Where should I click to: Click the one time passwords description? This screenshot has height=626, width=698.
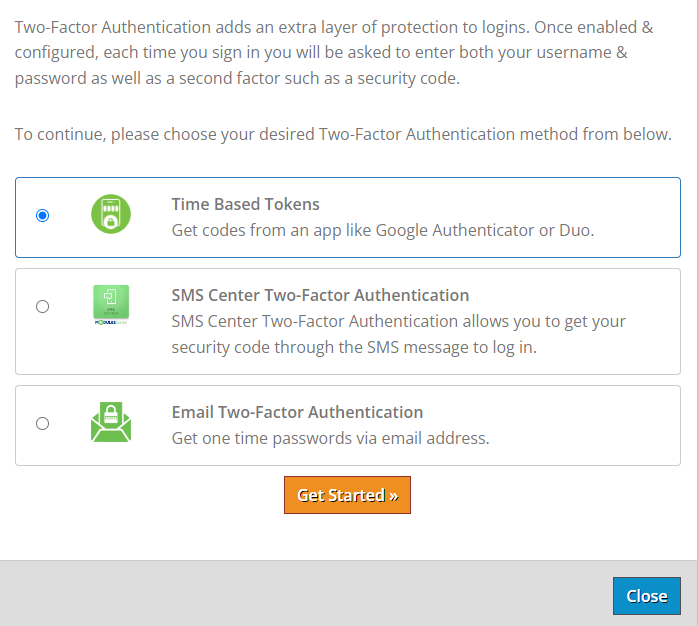[330, 438]
